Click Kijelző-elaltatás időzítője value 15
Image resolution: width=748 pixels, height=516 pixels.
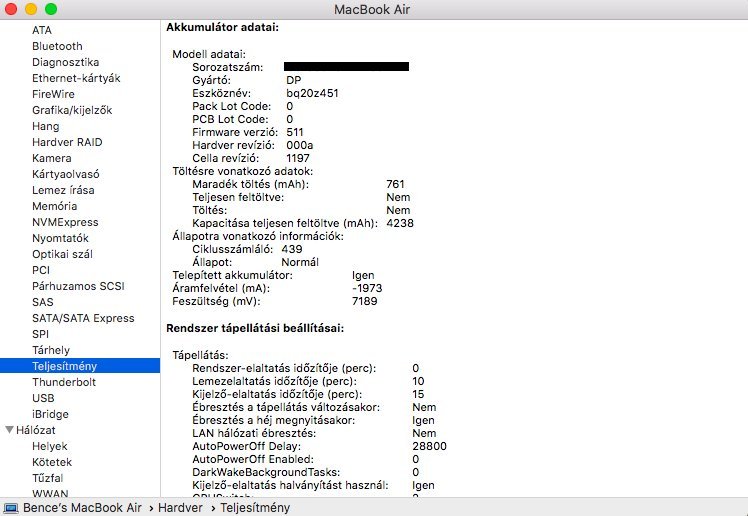418,394
